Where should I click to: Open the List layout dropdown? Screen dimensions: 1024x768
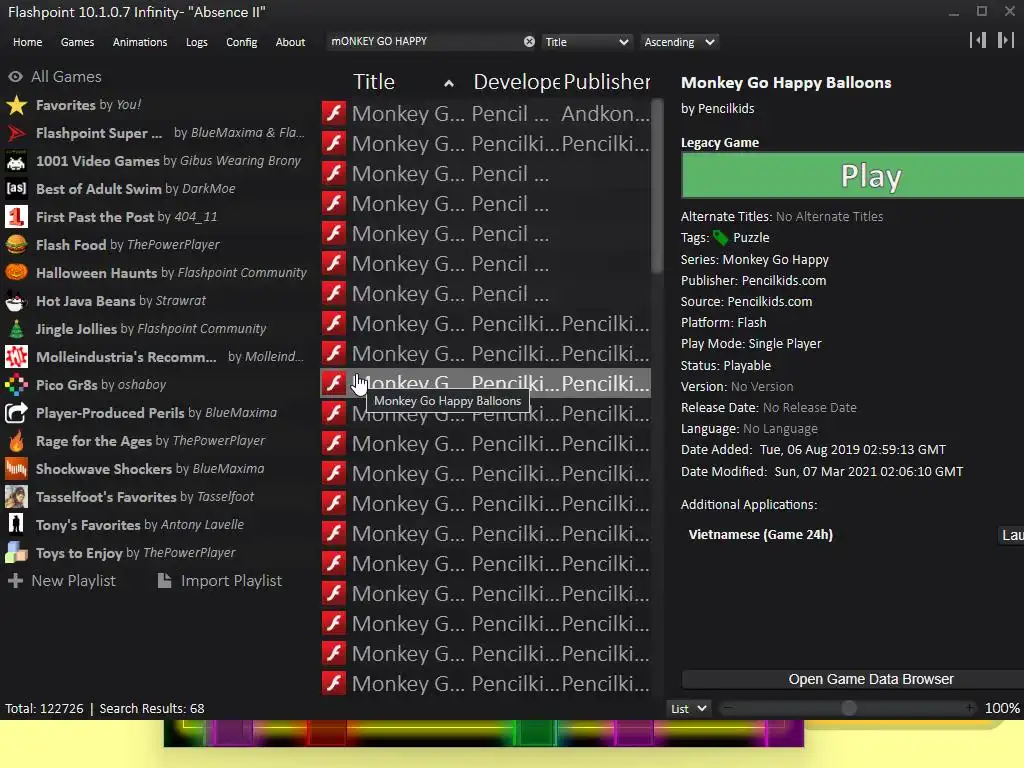click(x=688, y=709)
